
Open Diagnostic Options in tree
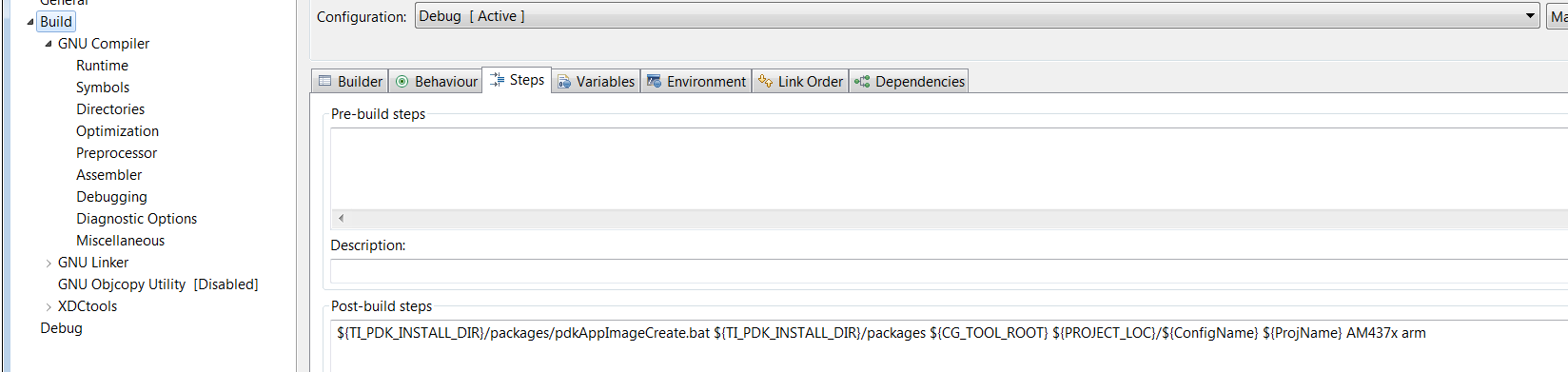(x=136, y=219)
